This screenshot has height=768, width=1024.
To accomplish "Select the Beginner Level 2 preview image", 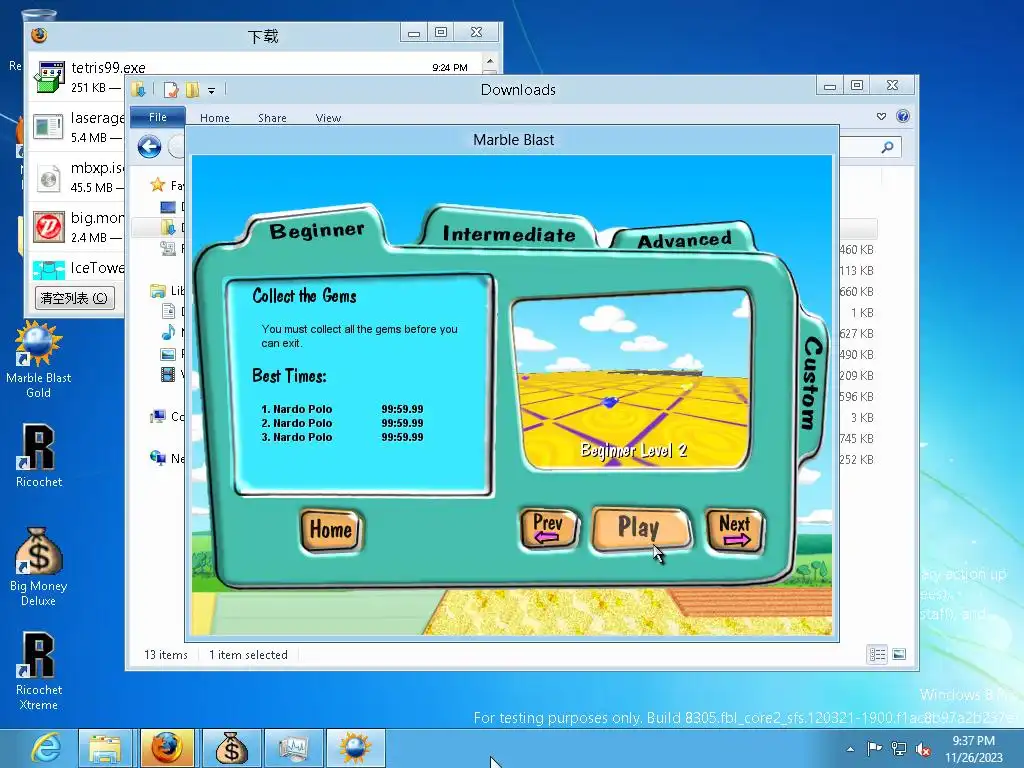I will click(x=632, y=379).
